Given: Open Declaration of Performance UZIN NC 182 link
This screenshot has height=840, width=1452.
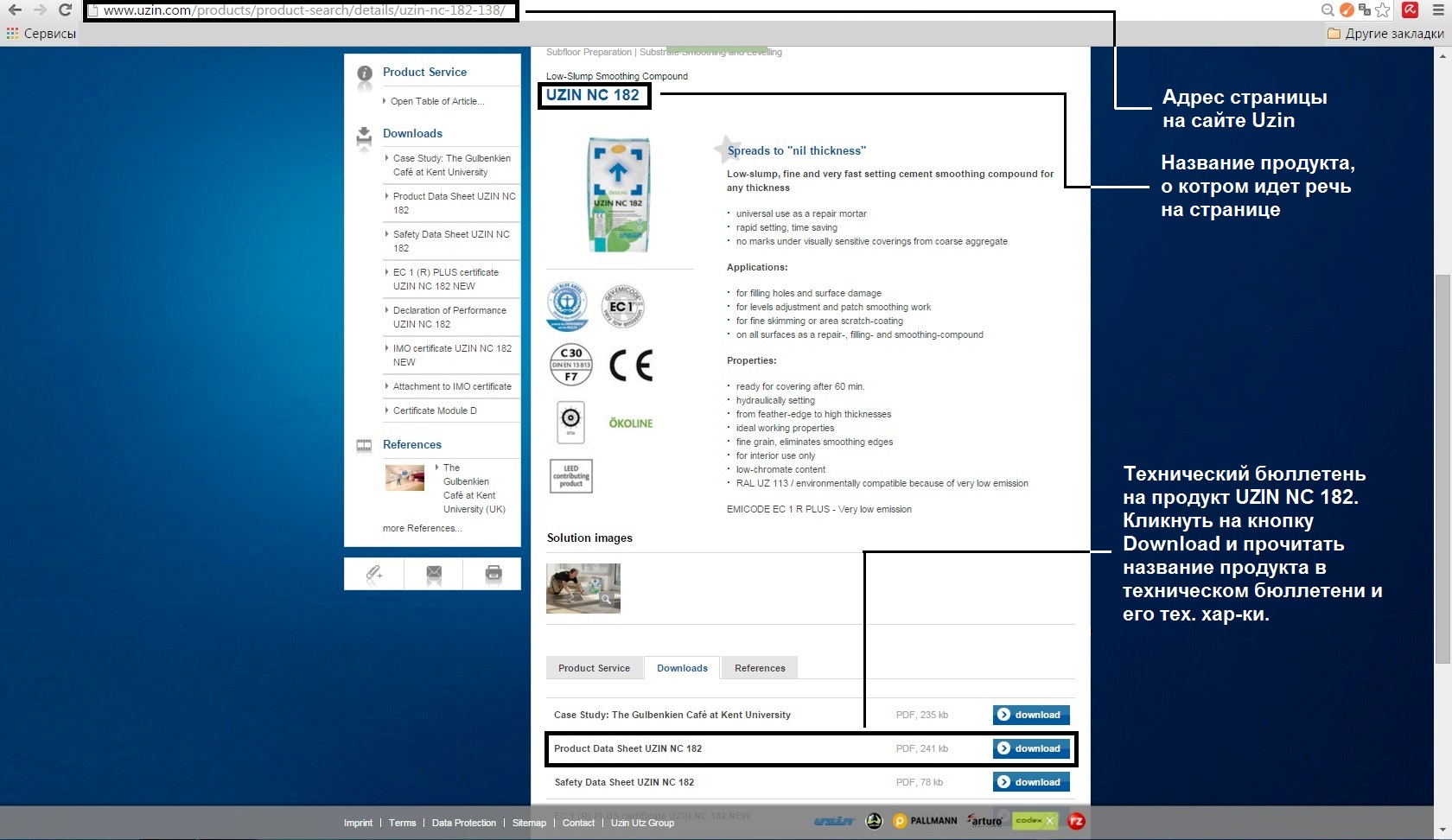Looking at the screenshot, I should (x=449, y=317).
